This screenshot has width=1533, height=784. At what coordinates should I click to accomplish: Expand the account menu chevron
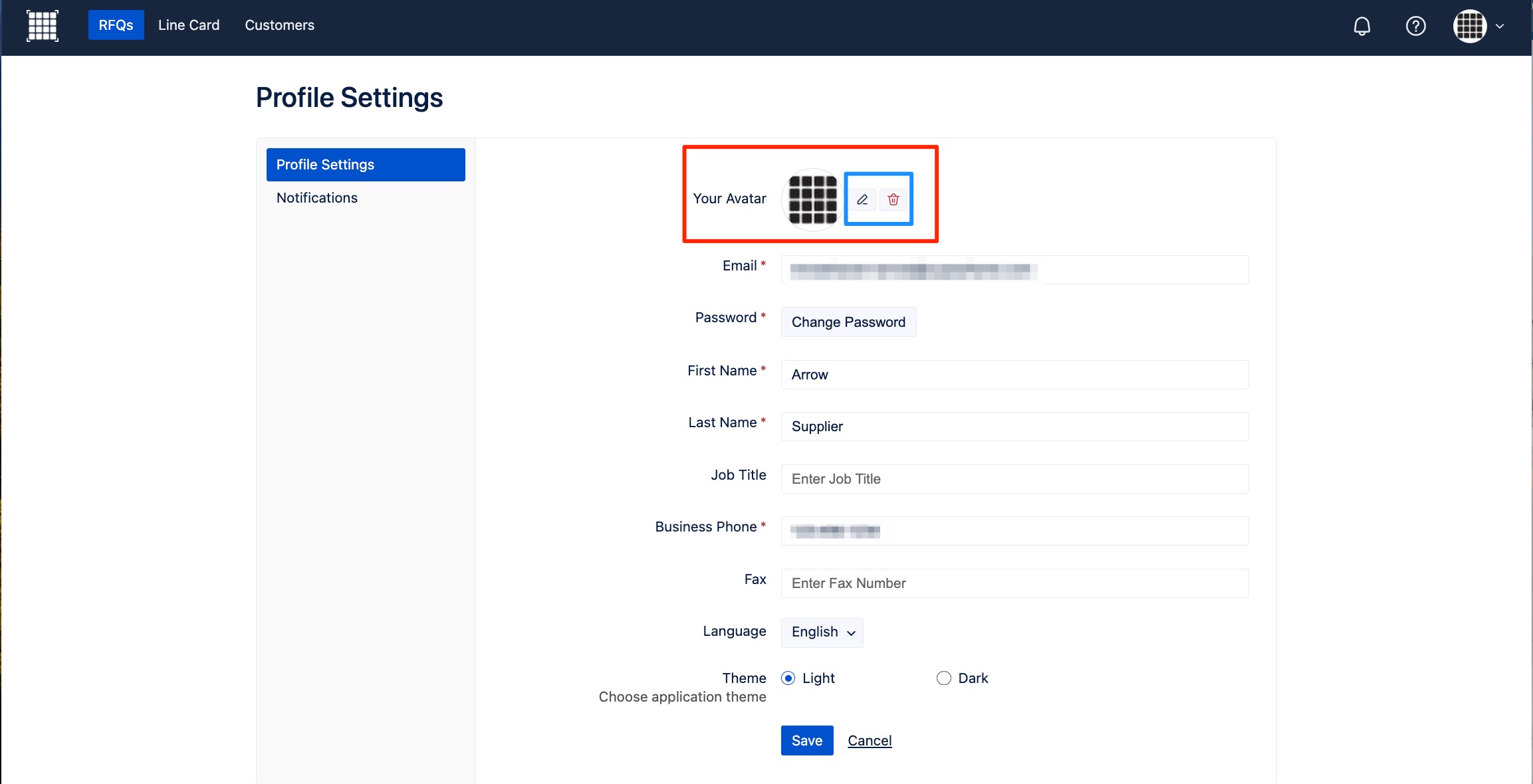1500,27
